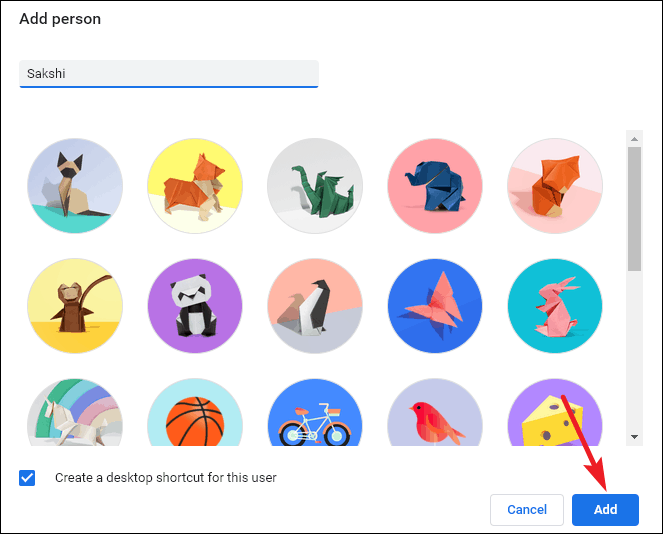Pick the bicycle avatar
Viewport: 663px width, 534px height.
(x=315, y=412)
